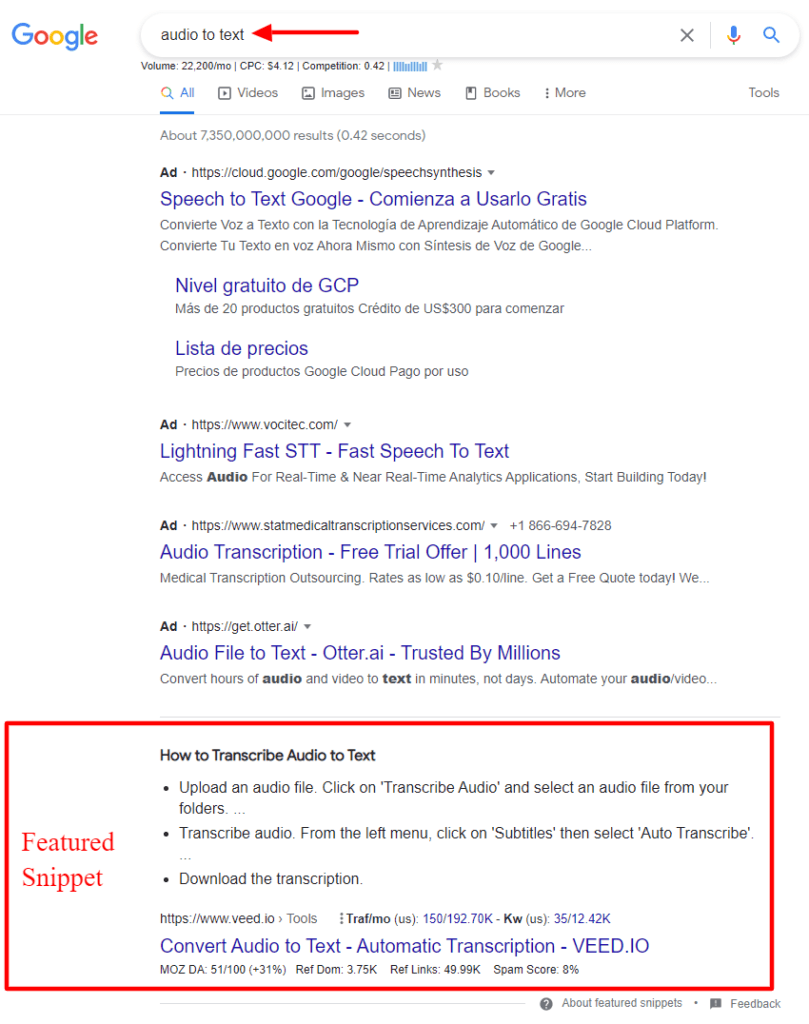Click the 'About 7,350,000,000 results' text
This screenshot has height=1024, width=809.
point(293,136)
